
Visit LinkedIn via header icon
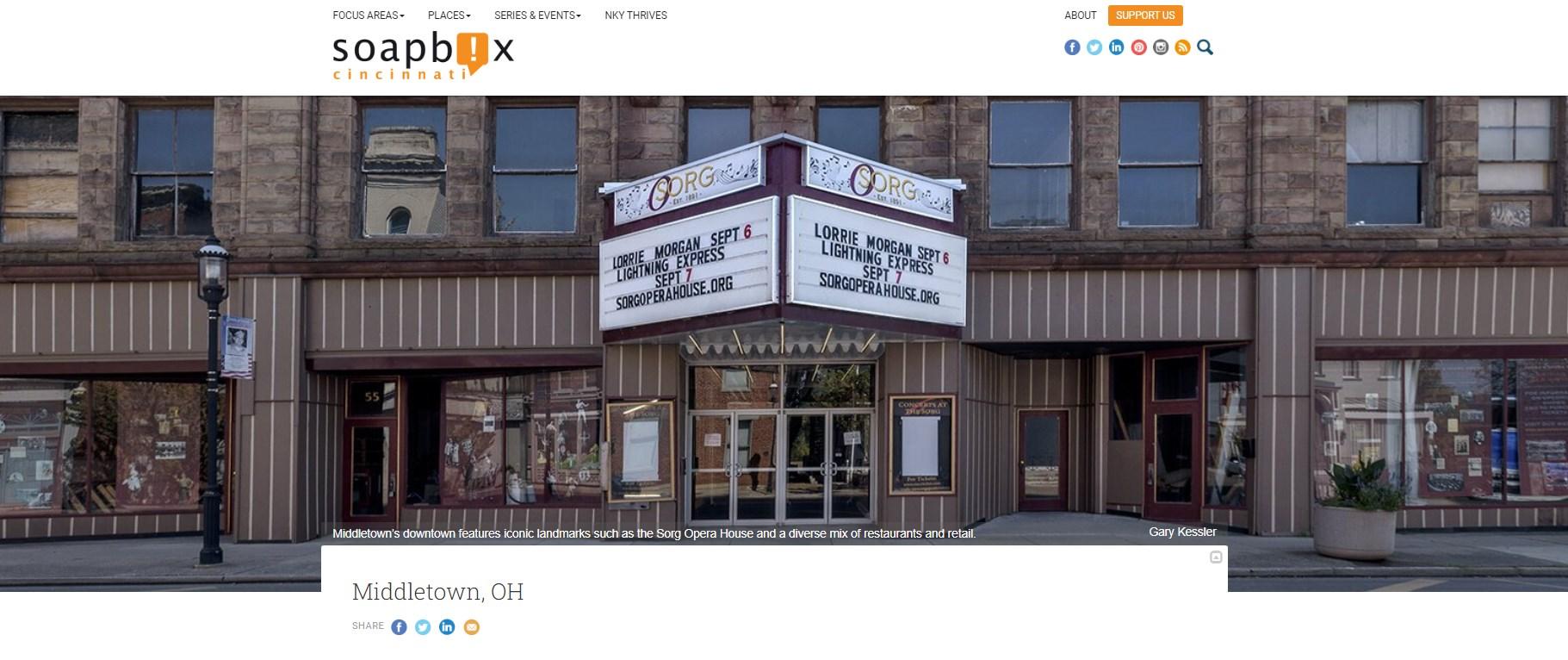coord(1117,47)
